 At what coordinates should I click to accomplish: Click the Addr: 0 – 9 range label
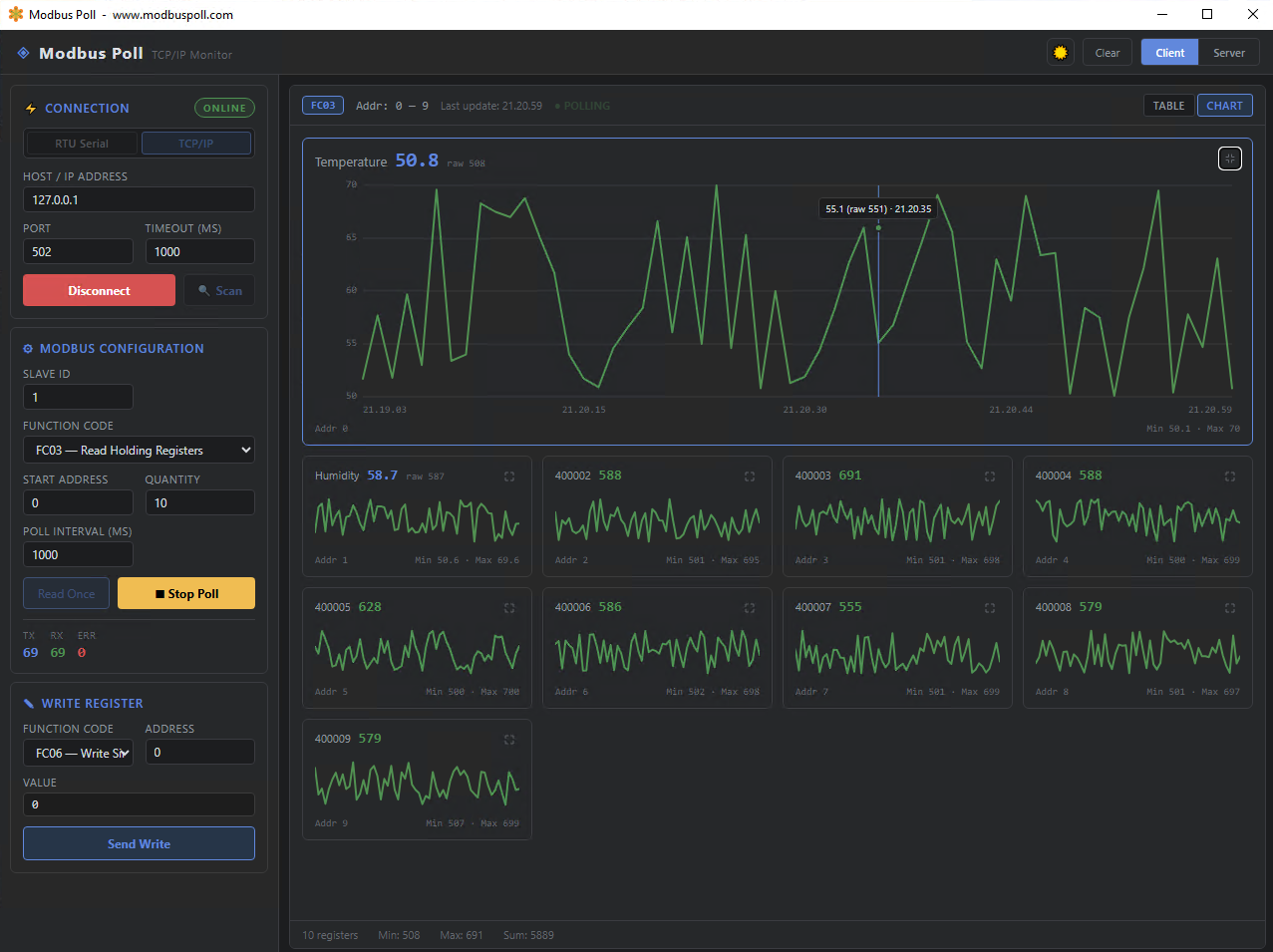(x=392, y=106)
